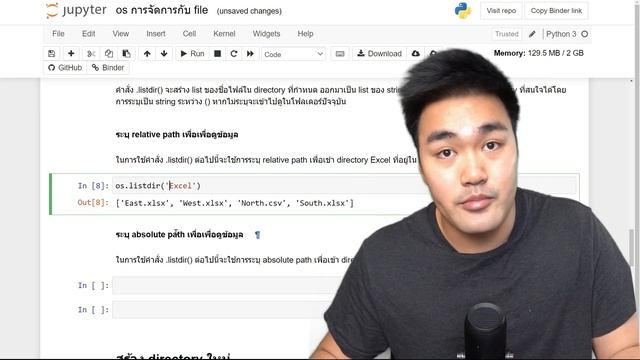The width and height of the screenshot is (640, 360).
Task: Click the Out[8] file list output
Action: tap(235, 203)
